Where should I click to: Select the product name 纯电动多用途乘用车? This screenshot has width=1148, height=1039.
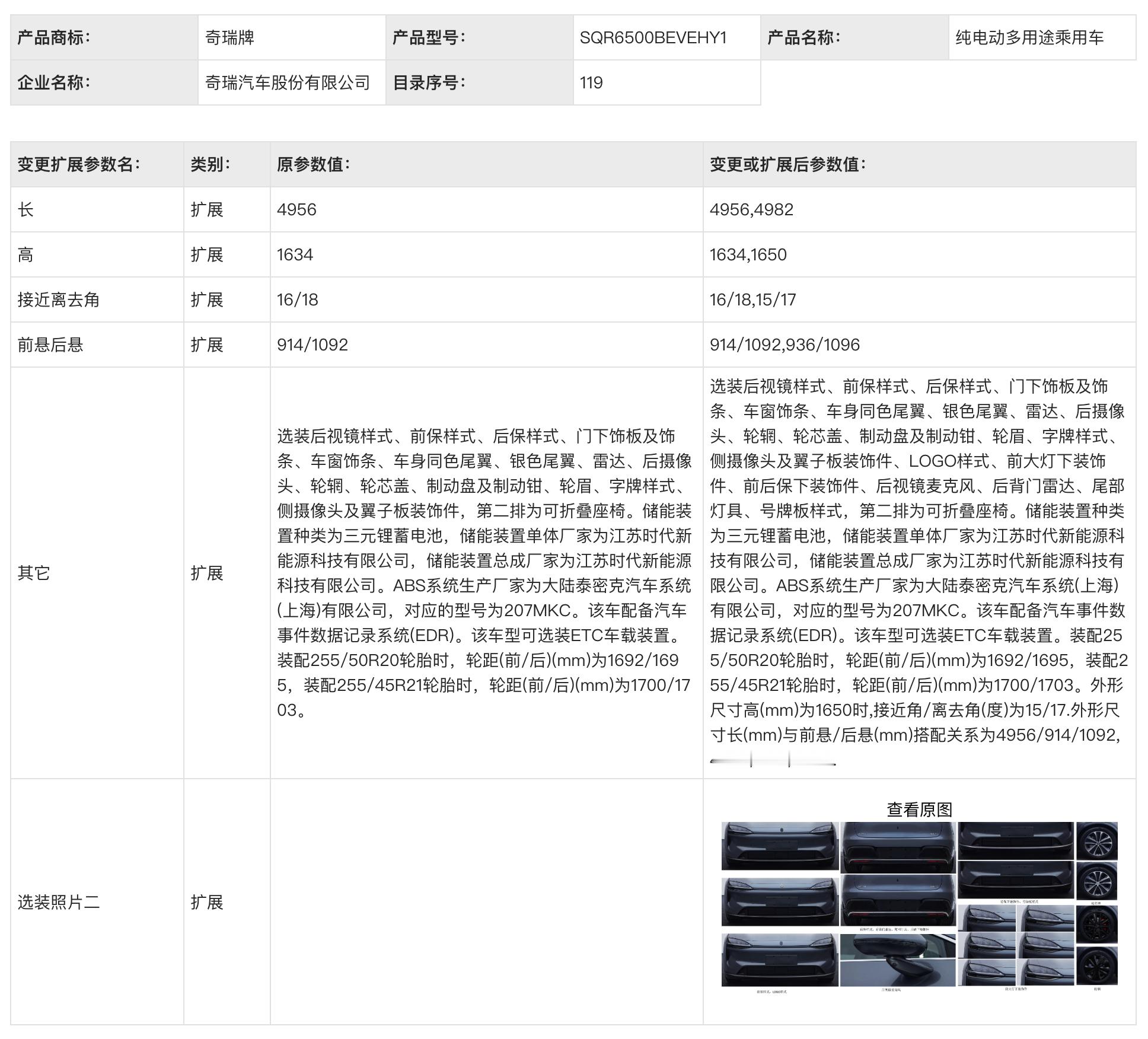(1029, 37)
